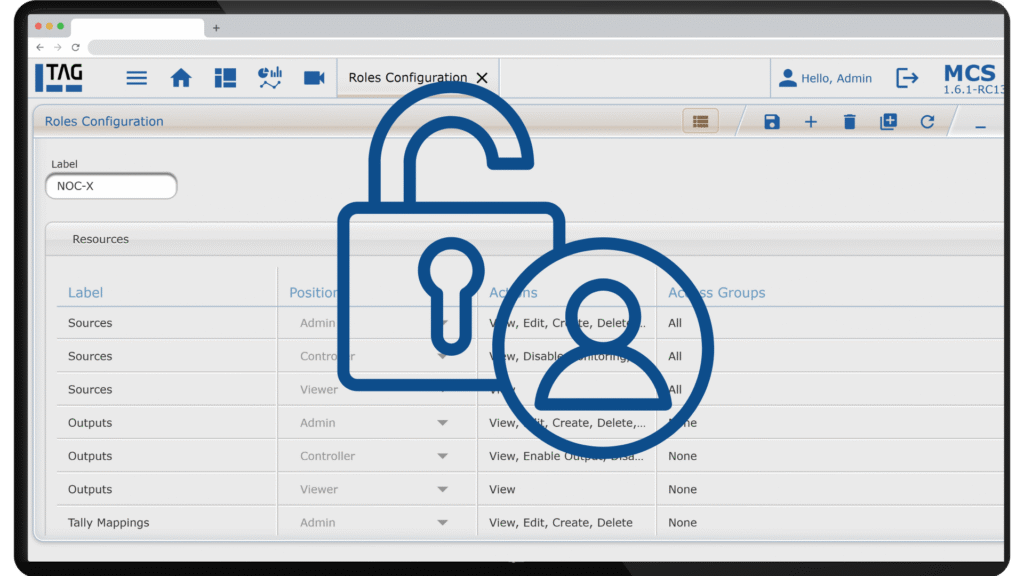Sort table by the Label column header
The width and height of the screenshot is (1024, 576).
[x=85, y=292]
